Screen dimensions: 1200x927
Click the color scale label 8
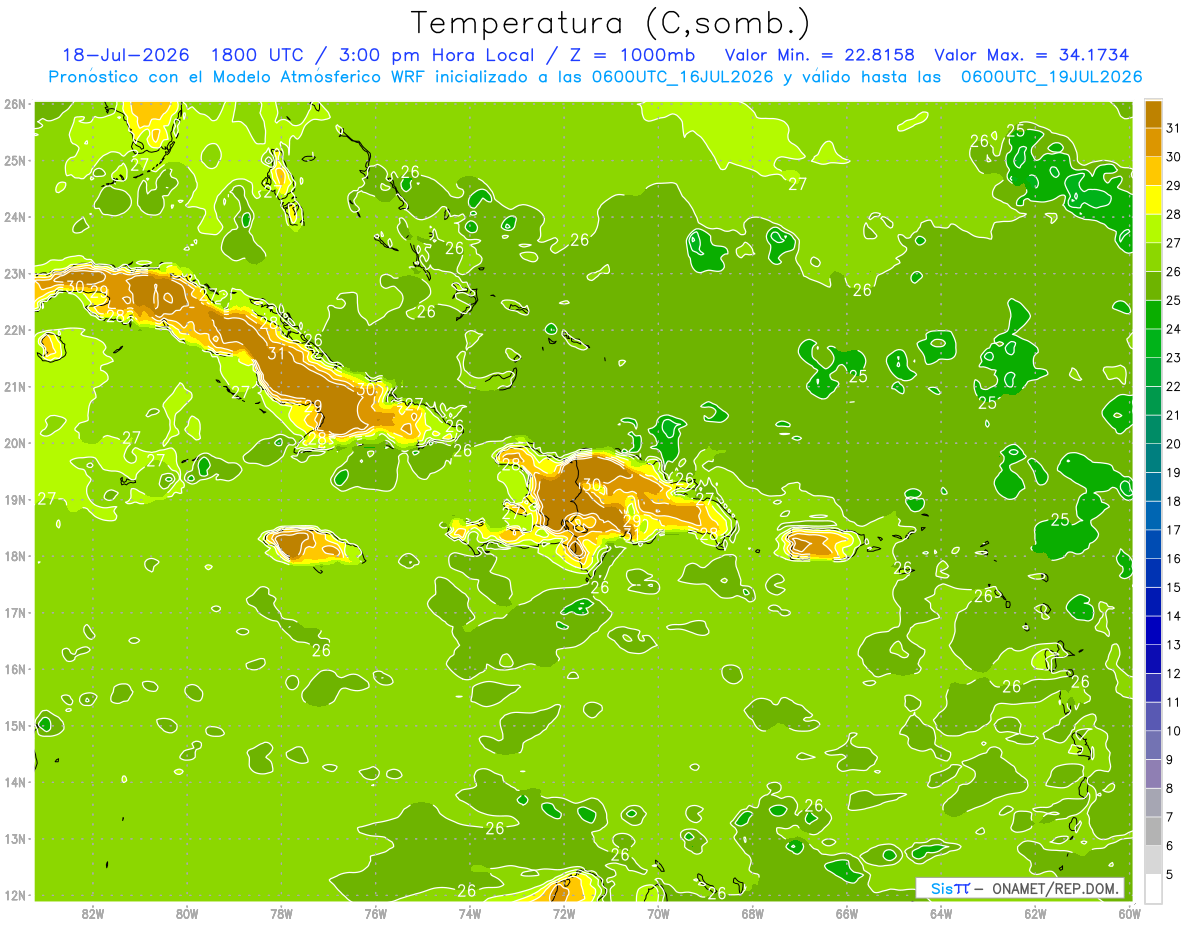(1170, 788)
